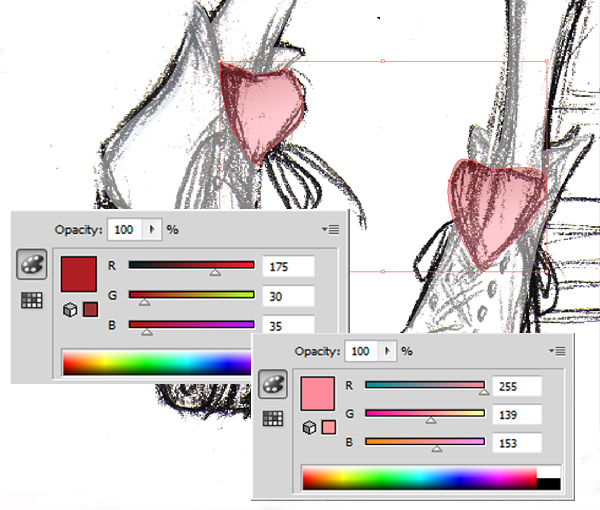This screenshot has height=510, width=600.
Task: Select the color mixer palette icon in the pink panel
Action: click(272, 384)
